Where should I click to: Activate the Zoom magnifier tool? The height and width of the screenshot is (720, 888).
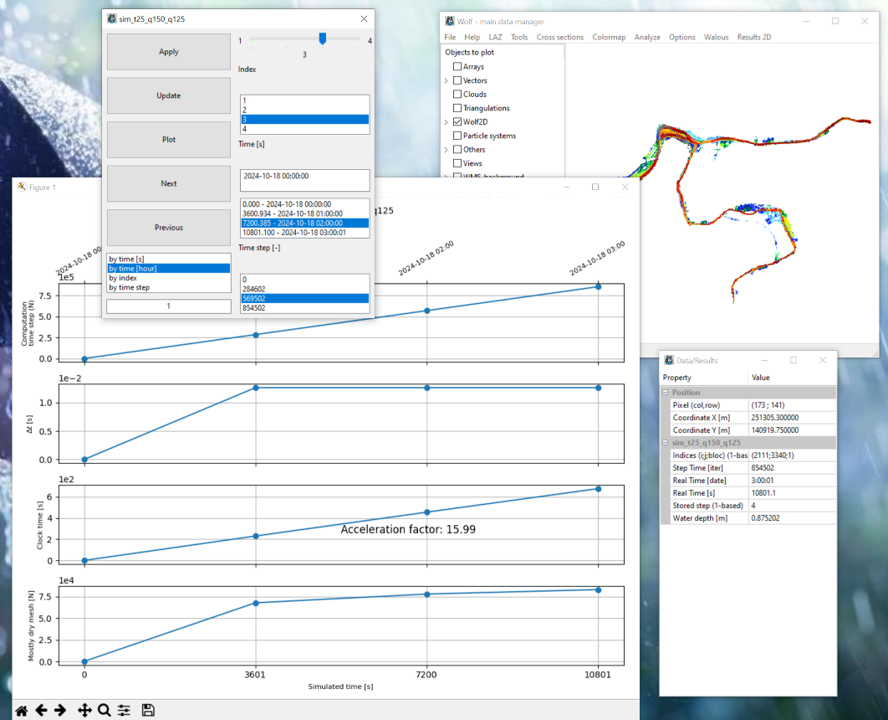pyautogui.click(x=104, y=710)
